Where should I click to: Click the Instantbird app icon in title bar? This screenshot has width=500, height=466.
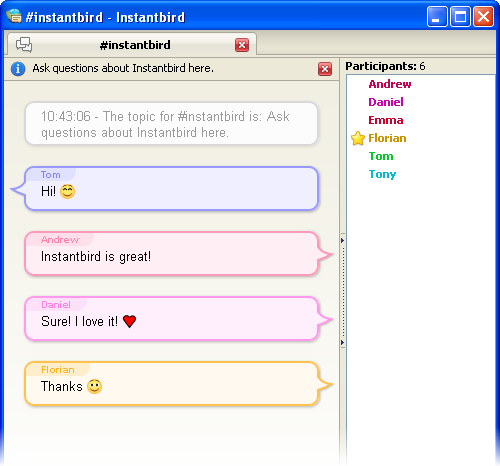14,16
